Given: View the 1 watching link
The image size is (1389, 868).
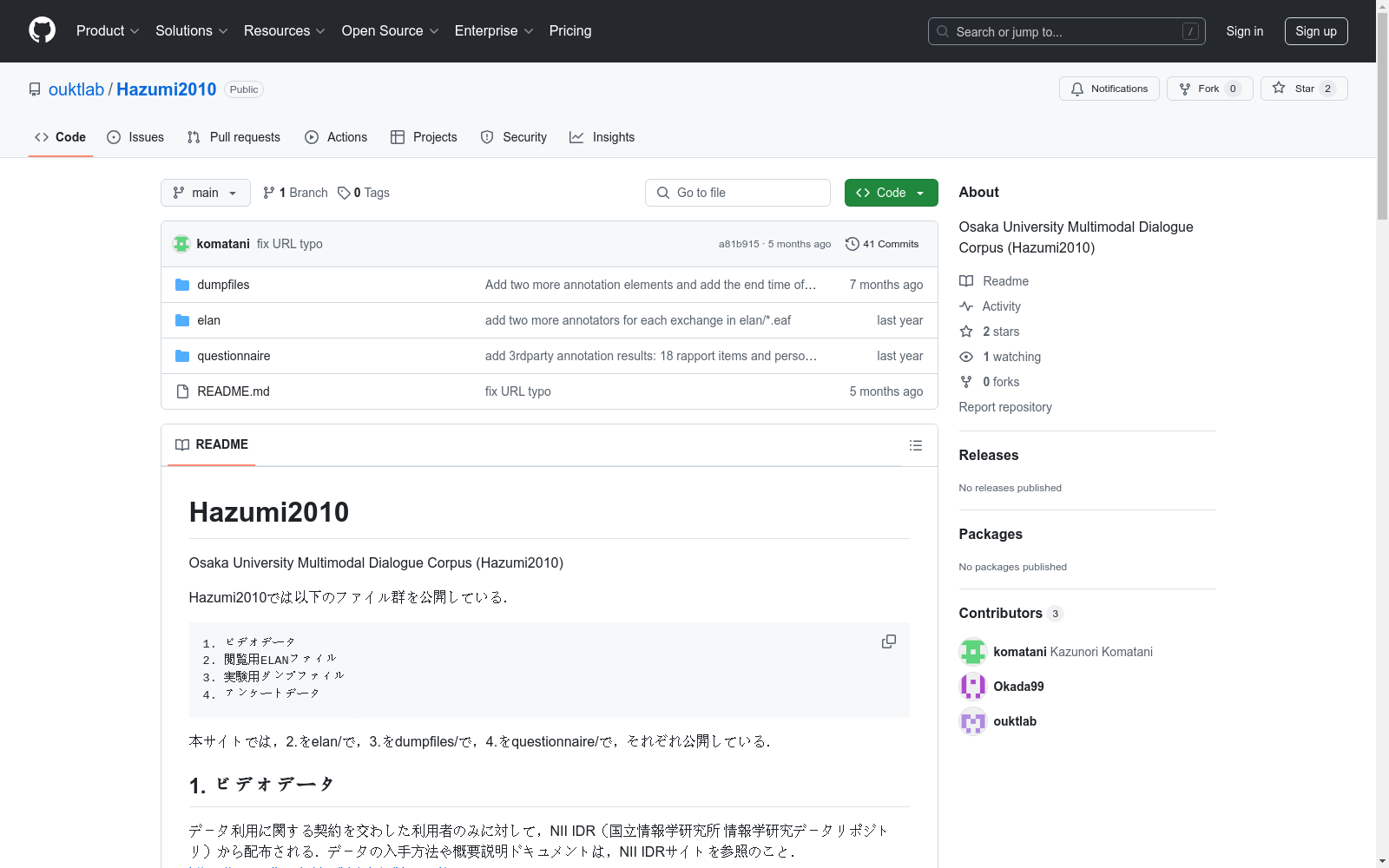Looking at the screenshot, I should pos(1000,357).
